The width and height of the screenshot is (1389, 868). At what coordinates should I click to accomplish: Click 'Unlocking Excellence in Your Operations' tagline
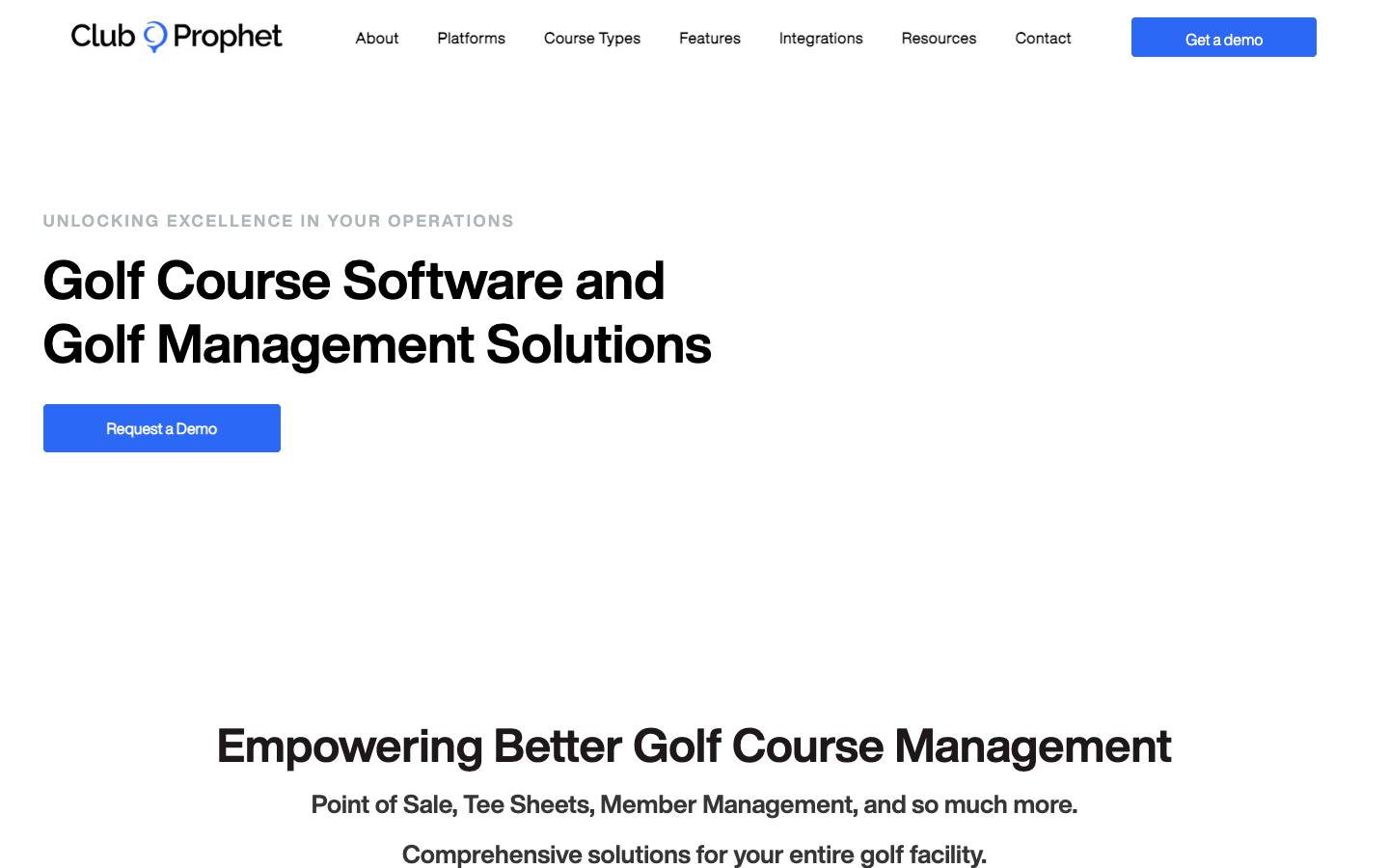tap(279, 221)
